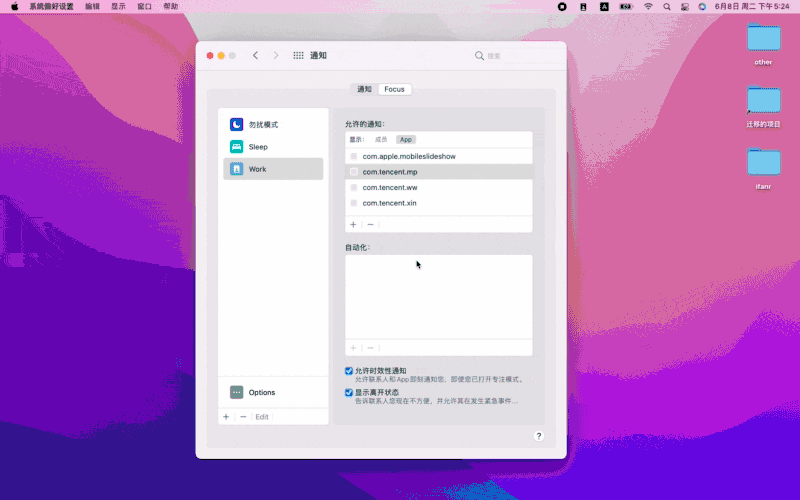Add automation with plus button
This screenshot has width=800, height=500.
tap(353, 348)
